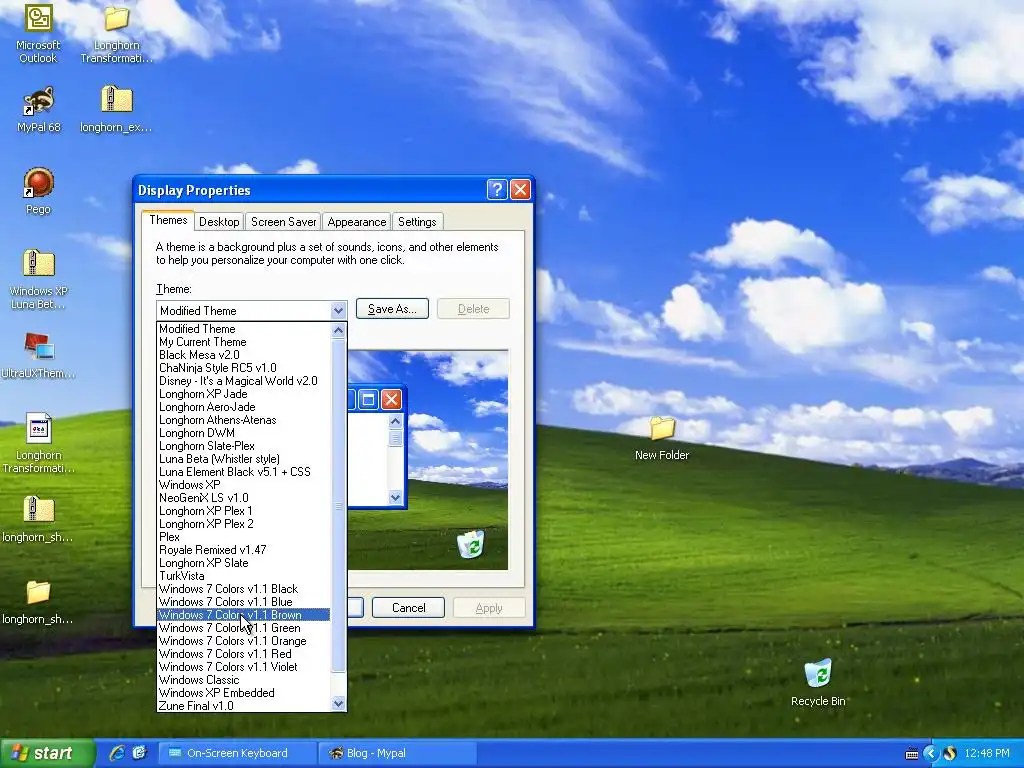Choose Black Mesa v2.0 theme

pos(244,355)
